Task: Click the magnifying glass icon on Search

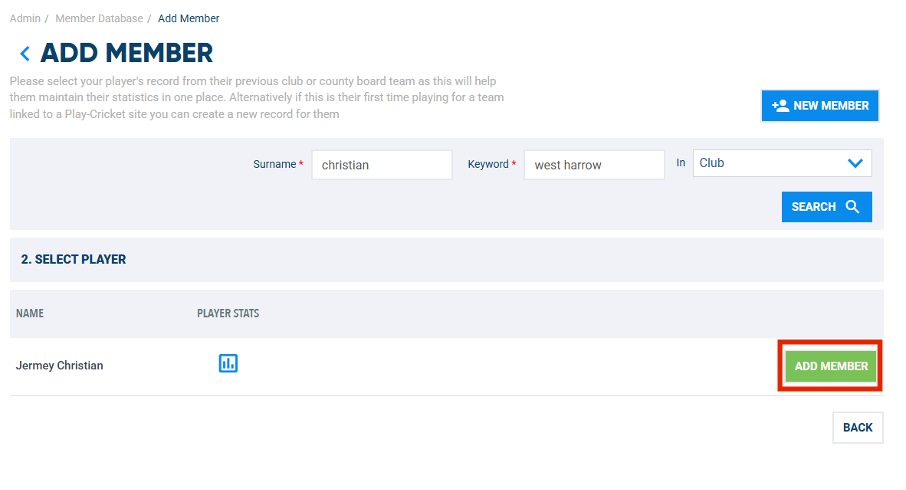Action: point(852,207)
